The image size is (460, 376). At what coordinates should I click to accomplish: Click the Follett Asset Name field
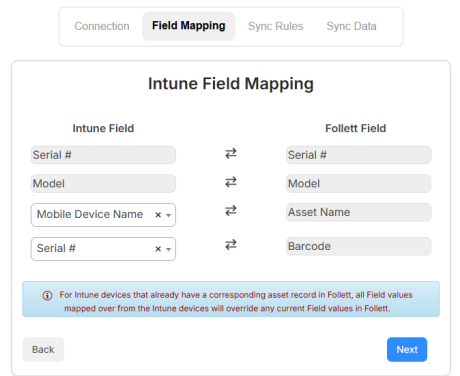[359, 212]
